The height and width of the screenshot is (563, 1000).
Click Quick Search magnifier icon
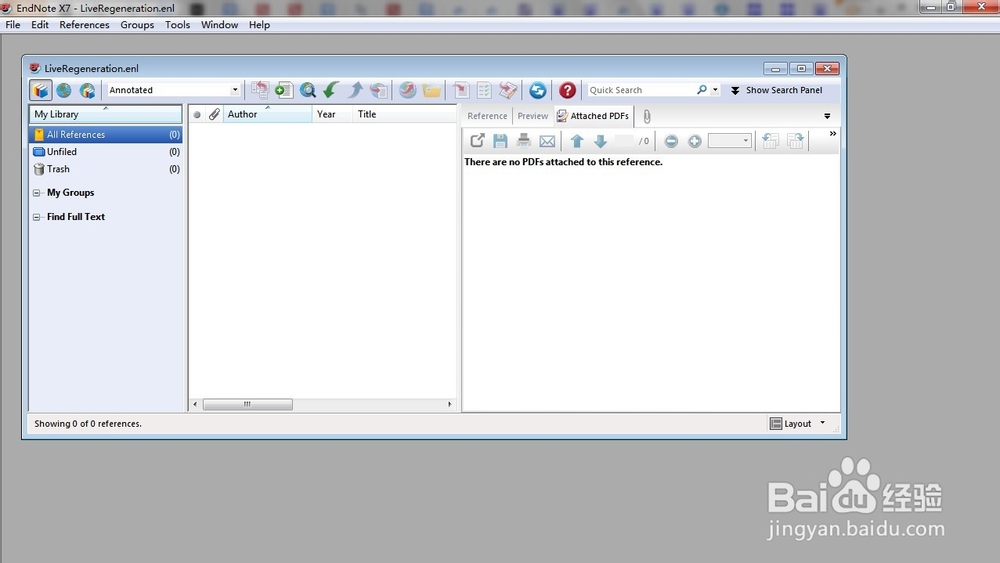[x=702, y=90]
